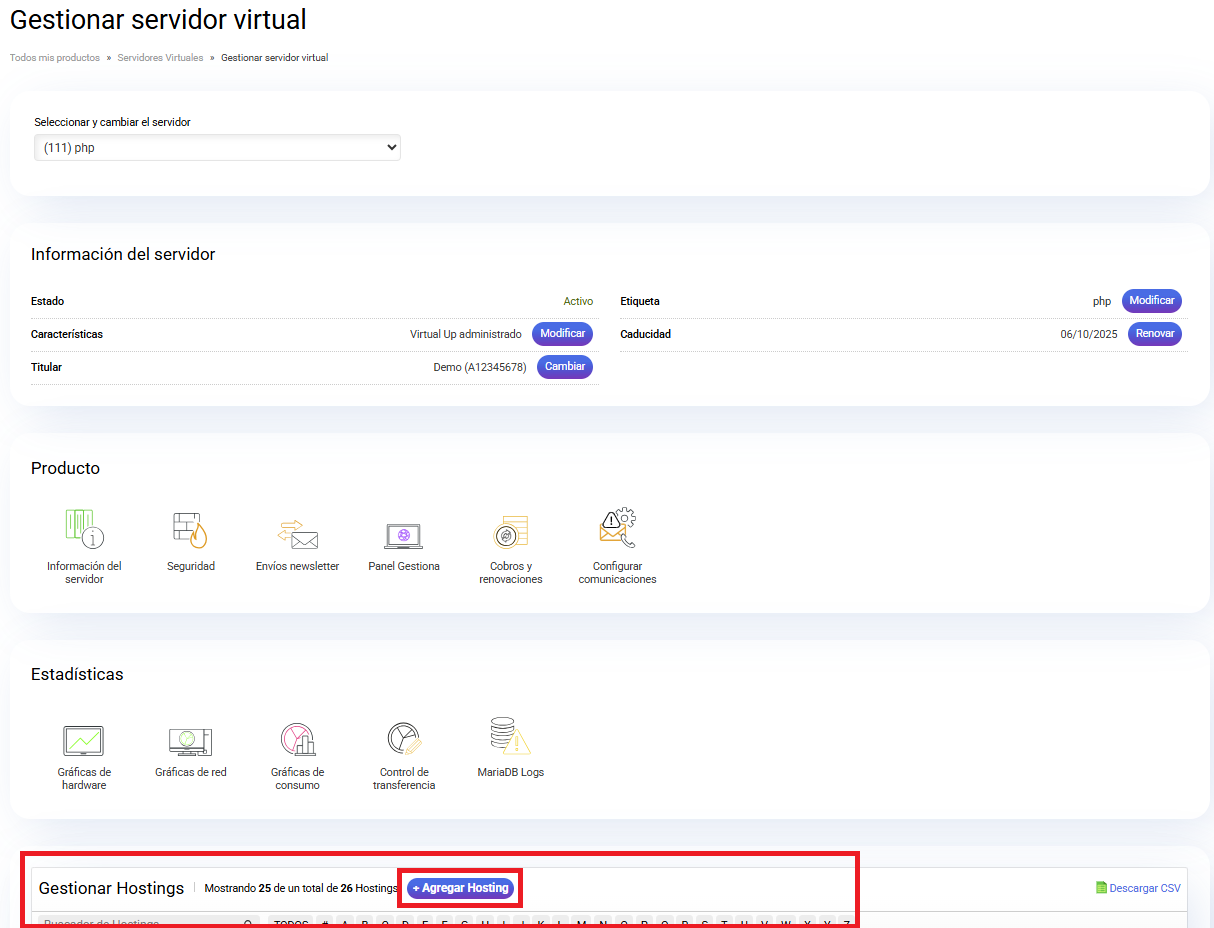Screen dimensions: 1214x928
Task: Click the Descargar CSV link
Action: coord(1138,888)
